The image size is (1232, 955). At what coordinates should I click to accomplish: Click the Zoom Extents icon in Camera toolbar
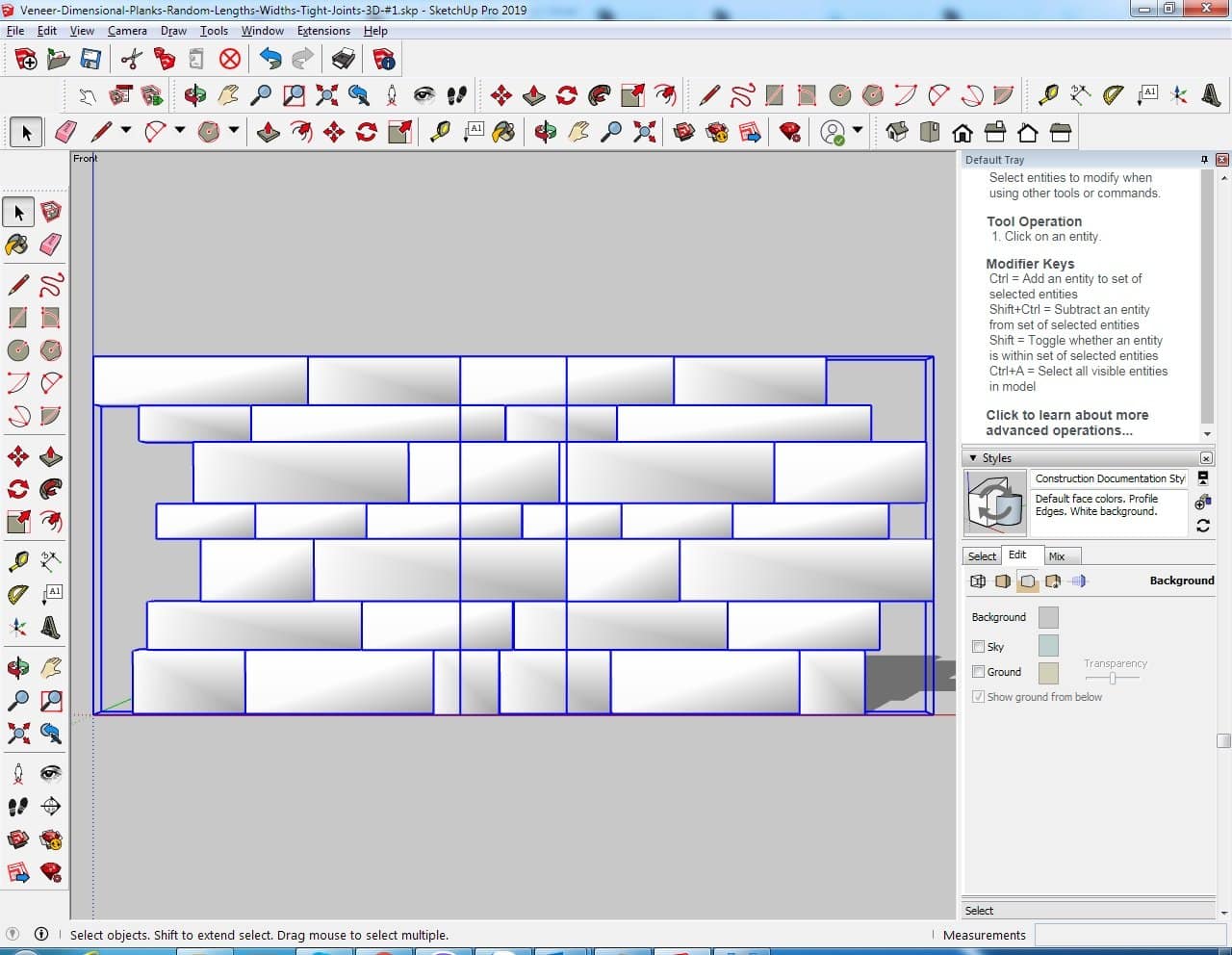327,95
